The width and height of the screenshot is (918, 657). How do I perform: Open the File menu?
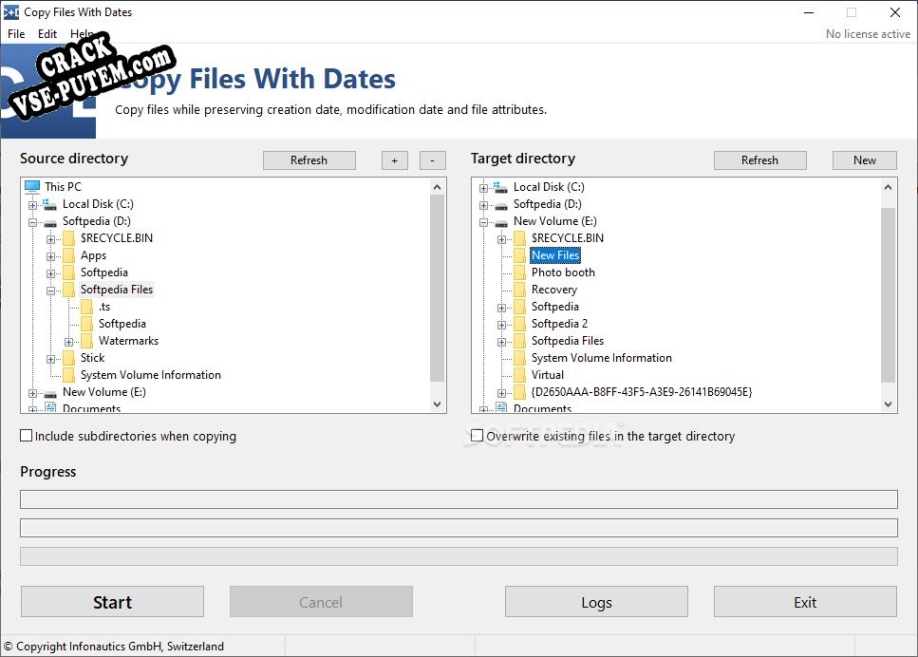[x=16, y=34]
